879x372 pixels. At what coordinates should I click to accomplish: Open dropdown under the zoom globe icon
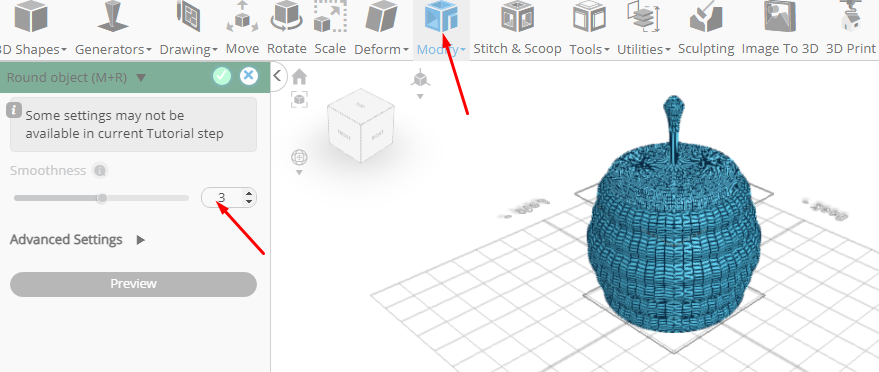[299, 173]
